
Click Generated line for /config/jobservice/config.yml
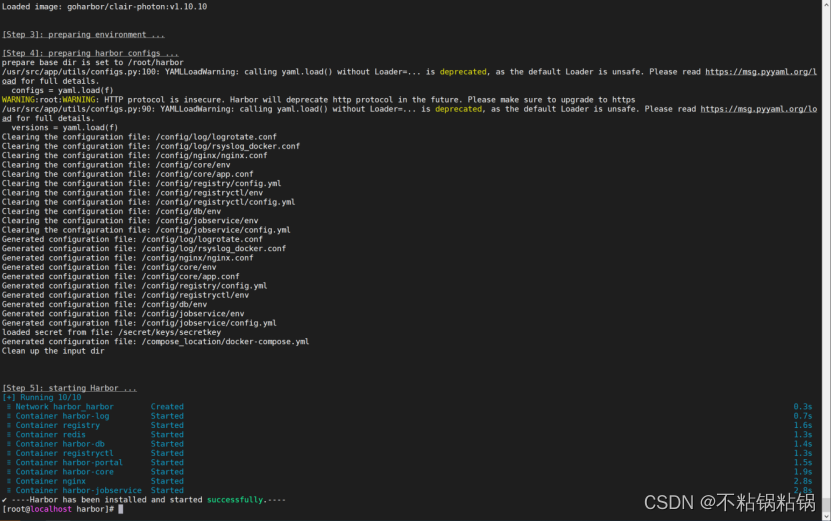click(x=139, y=323)
